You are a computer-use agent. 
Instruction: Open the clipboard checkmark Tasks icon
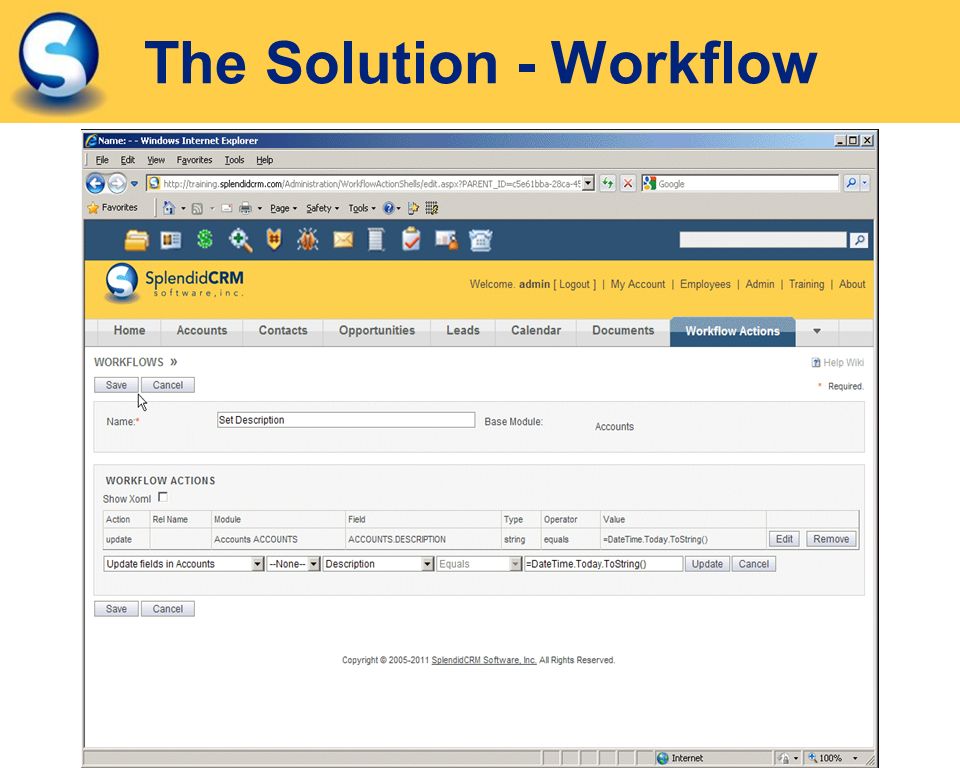pos(411,239)
